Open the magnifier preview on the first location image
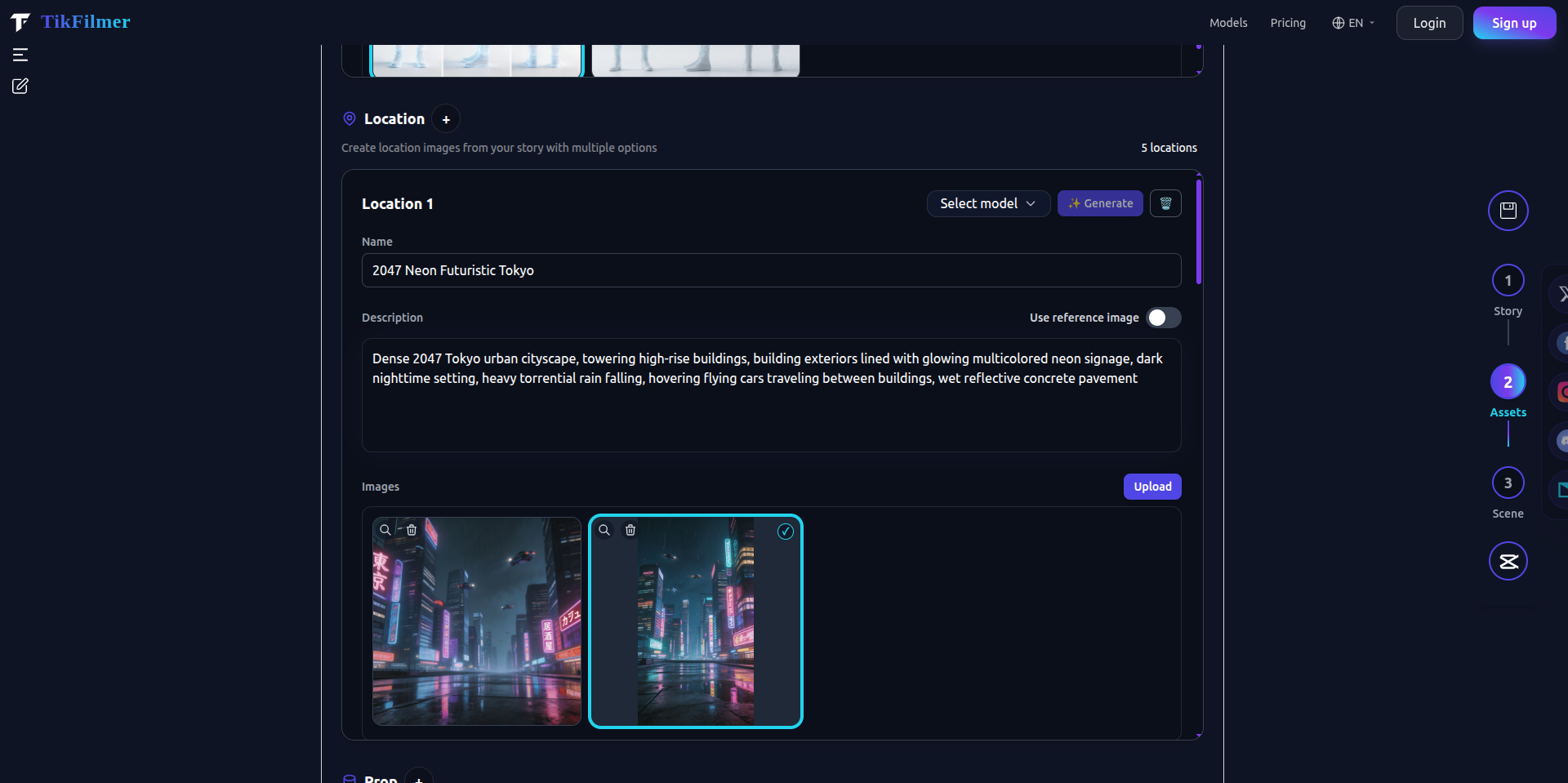This screenshot has width=1568, height=783. click(385, 529)
